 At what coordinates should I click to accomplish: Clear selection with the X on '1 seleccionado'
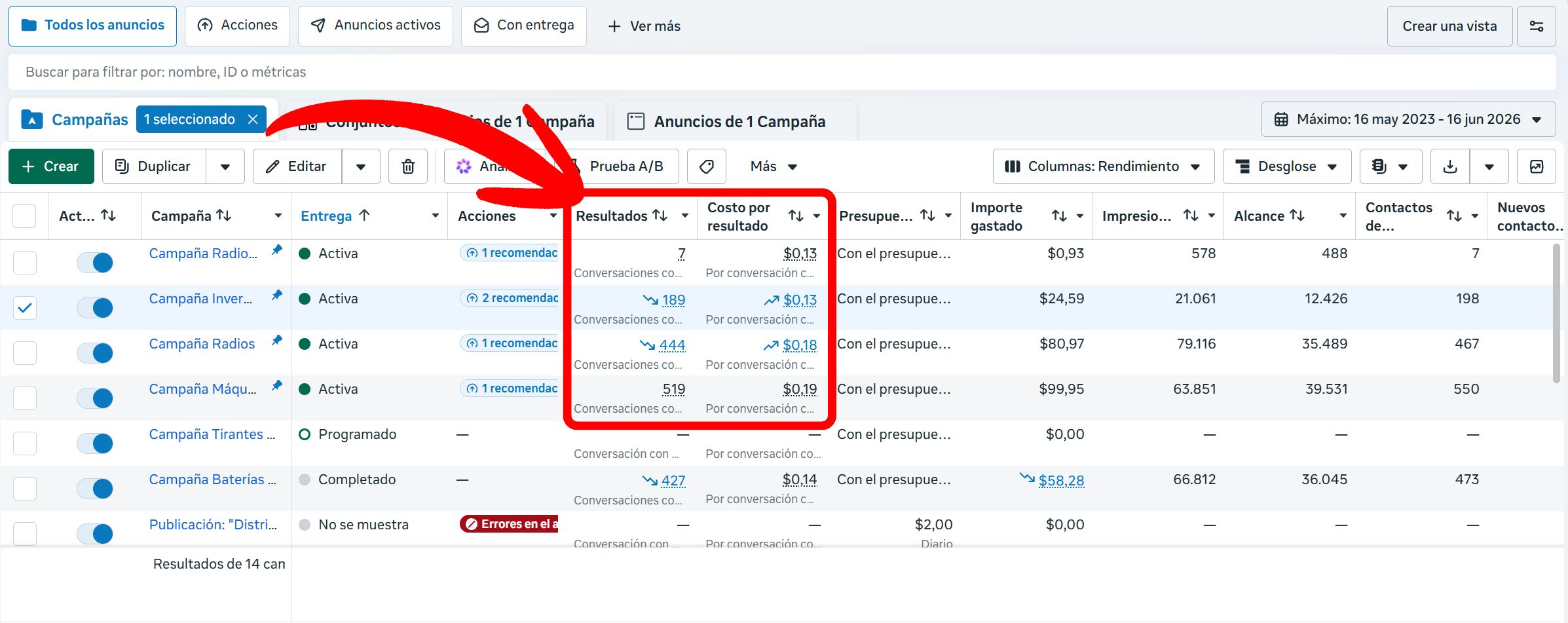(253, 119)
